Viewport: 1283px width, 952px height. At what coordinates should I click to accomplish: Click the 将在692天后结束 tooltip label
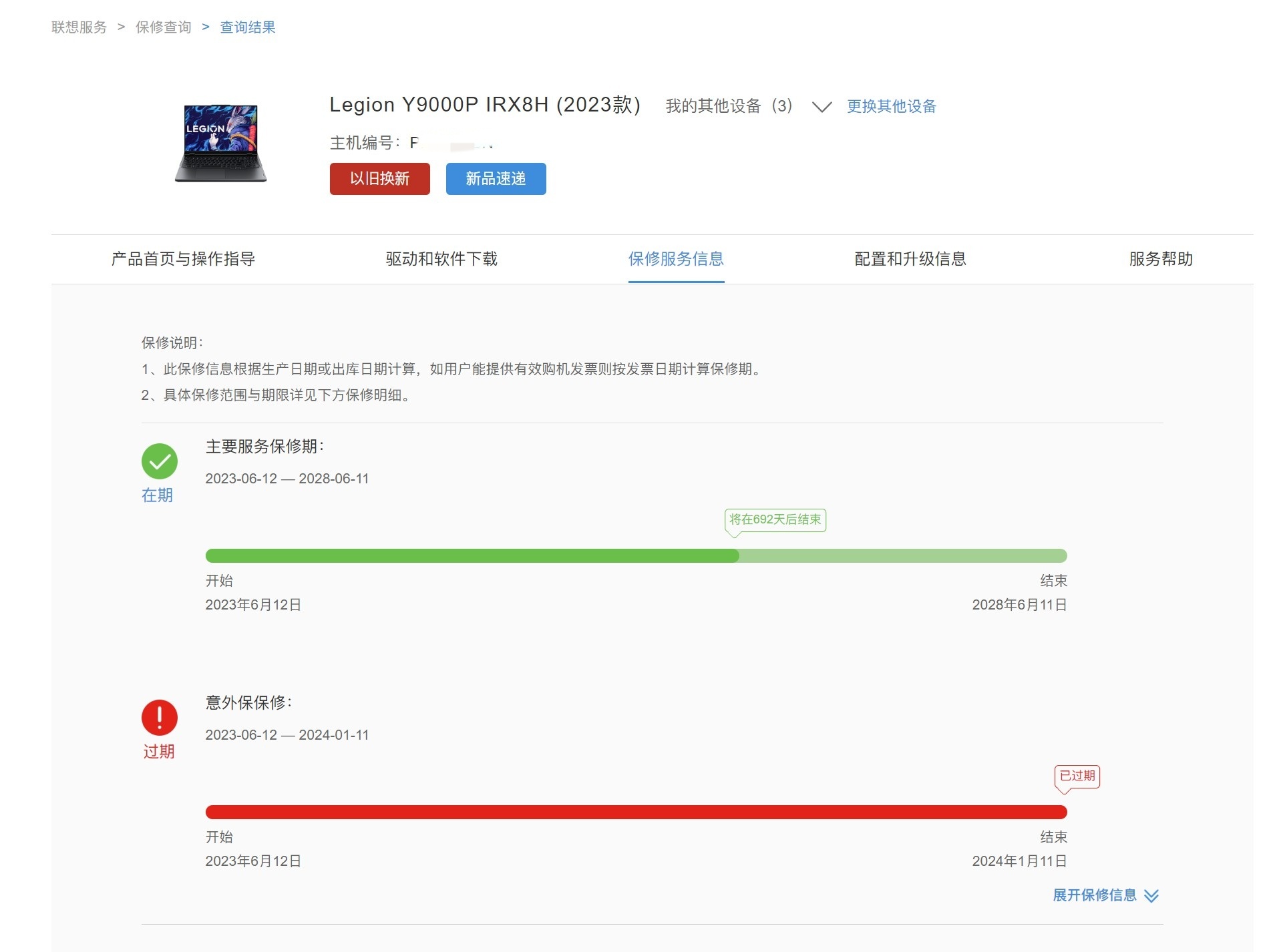pyautogui.click(x=775, y=520)
